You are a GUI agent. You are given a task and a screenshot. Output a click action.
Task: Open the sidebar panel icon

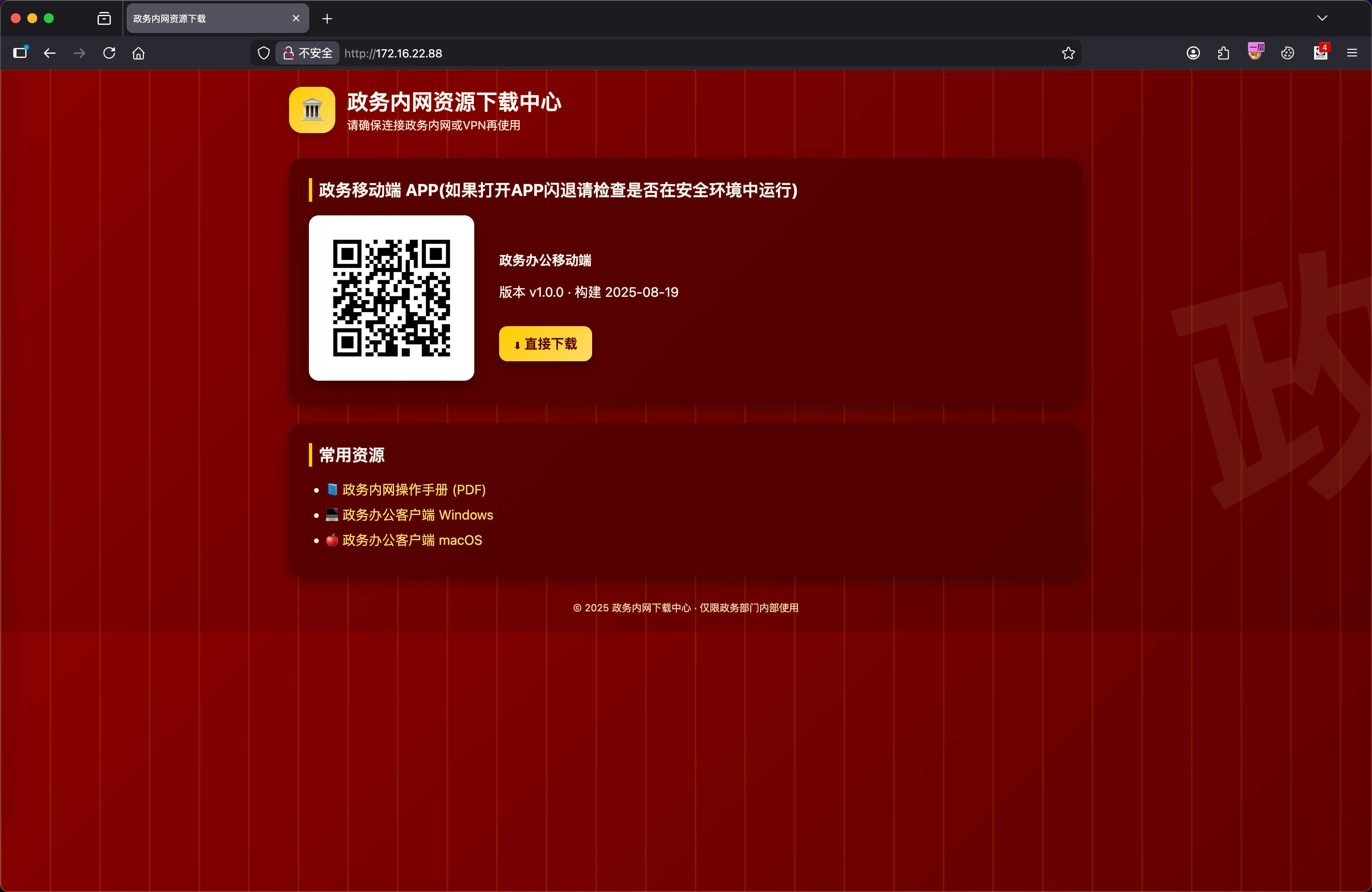tap(20, 53)
